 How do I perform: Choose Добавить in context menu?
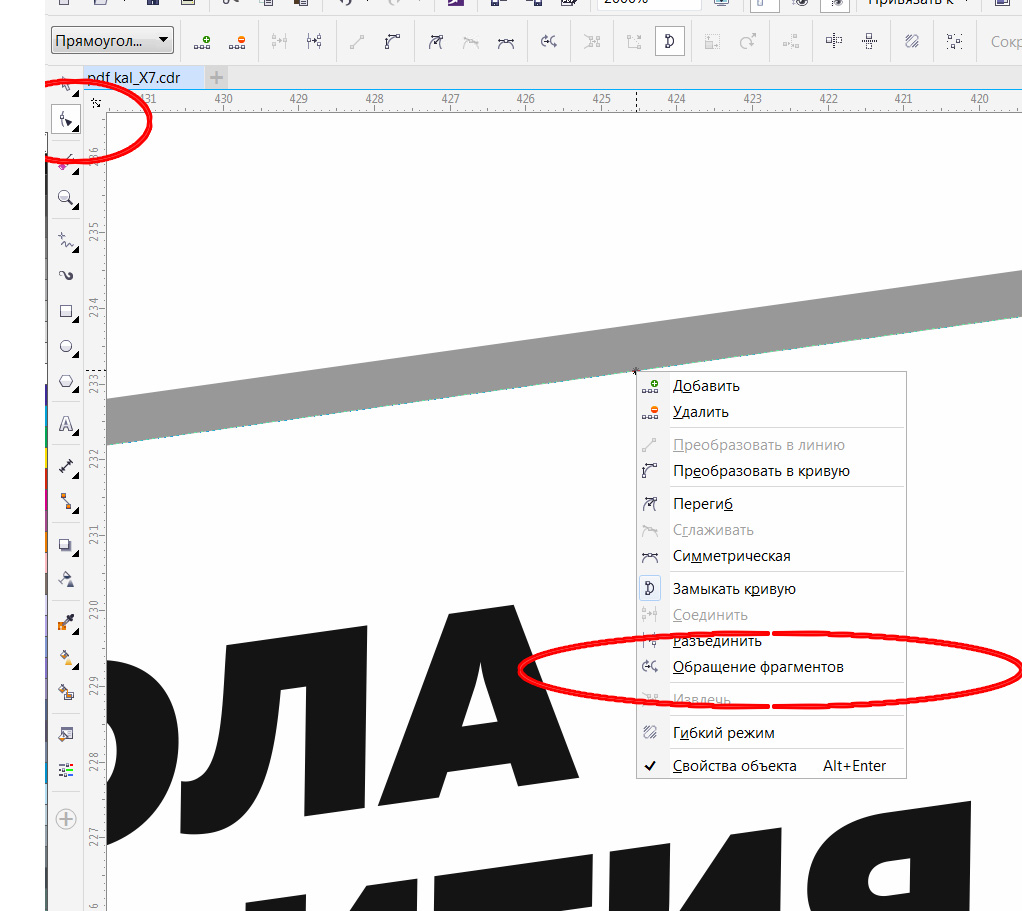[x=771, y=386]
